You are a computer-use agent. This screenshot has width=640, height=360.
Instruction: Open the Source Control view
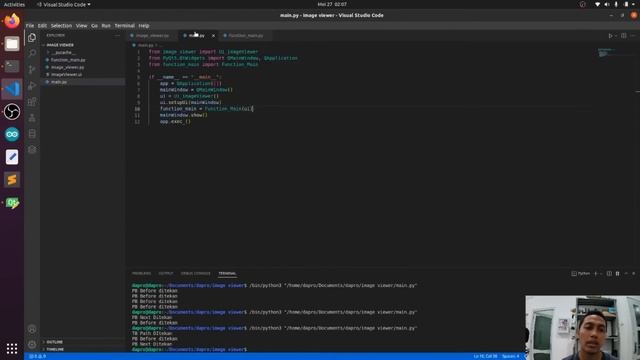point(32,69)
